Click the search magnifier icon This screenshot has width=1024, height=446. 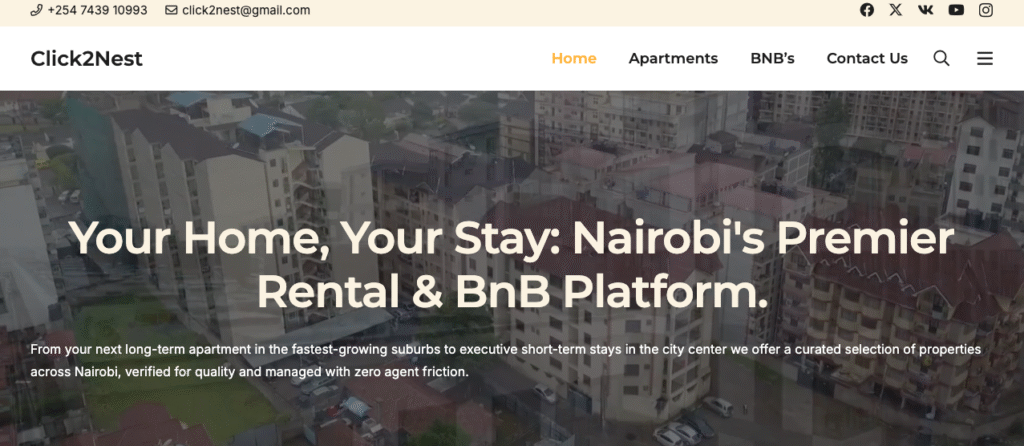(x=941, y=58)
